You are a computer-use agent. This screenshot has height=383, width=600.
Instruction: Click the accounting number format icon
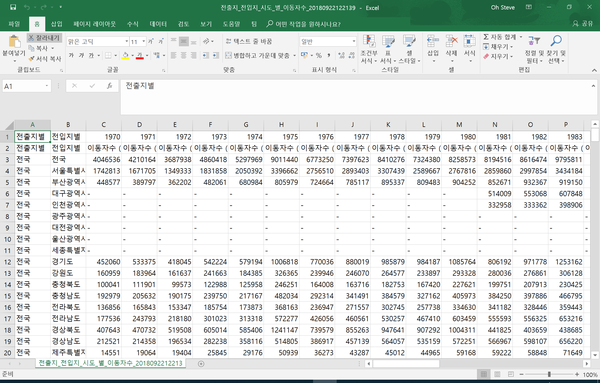305,55
